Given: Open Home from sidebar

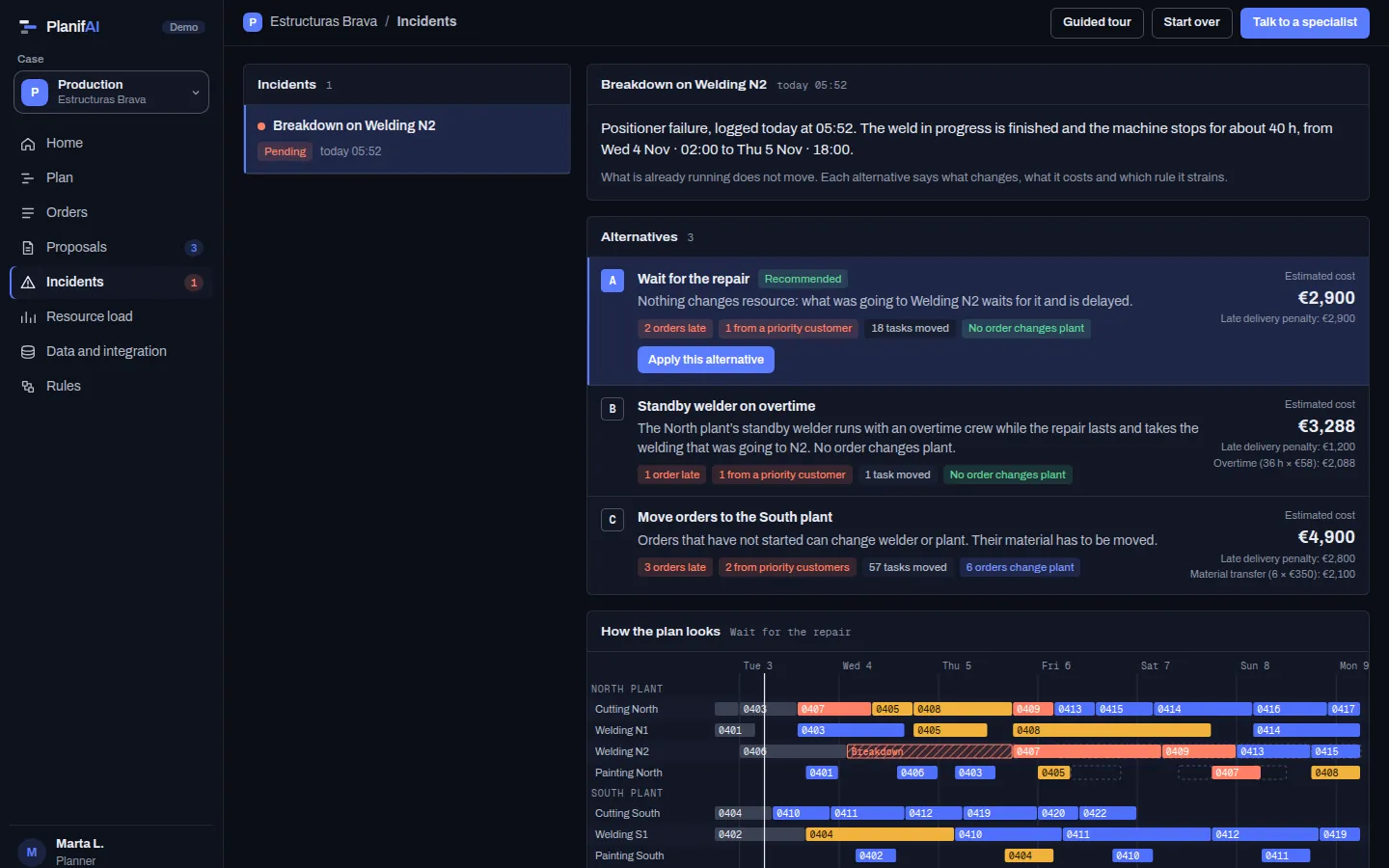Looking at the screenshot, I should 111,143.
